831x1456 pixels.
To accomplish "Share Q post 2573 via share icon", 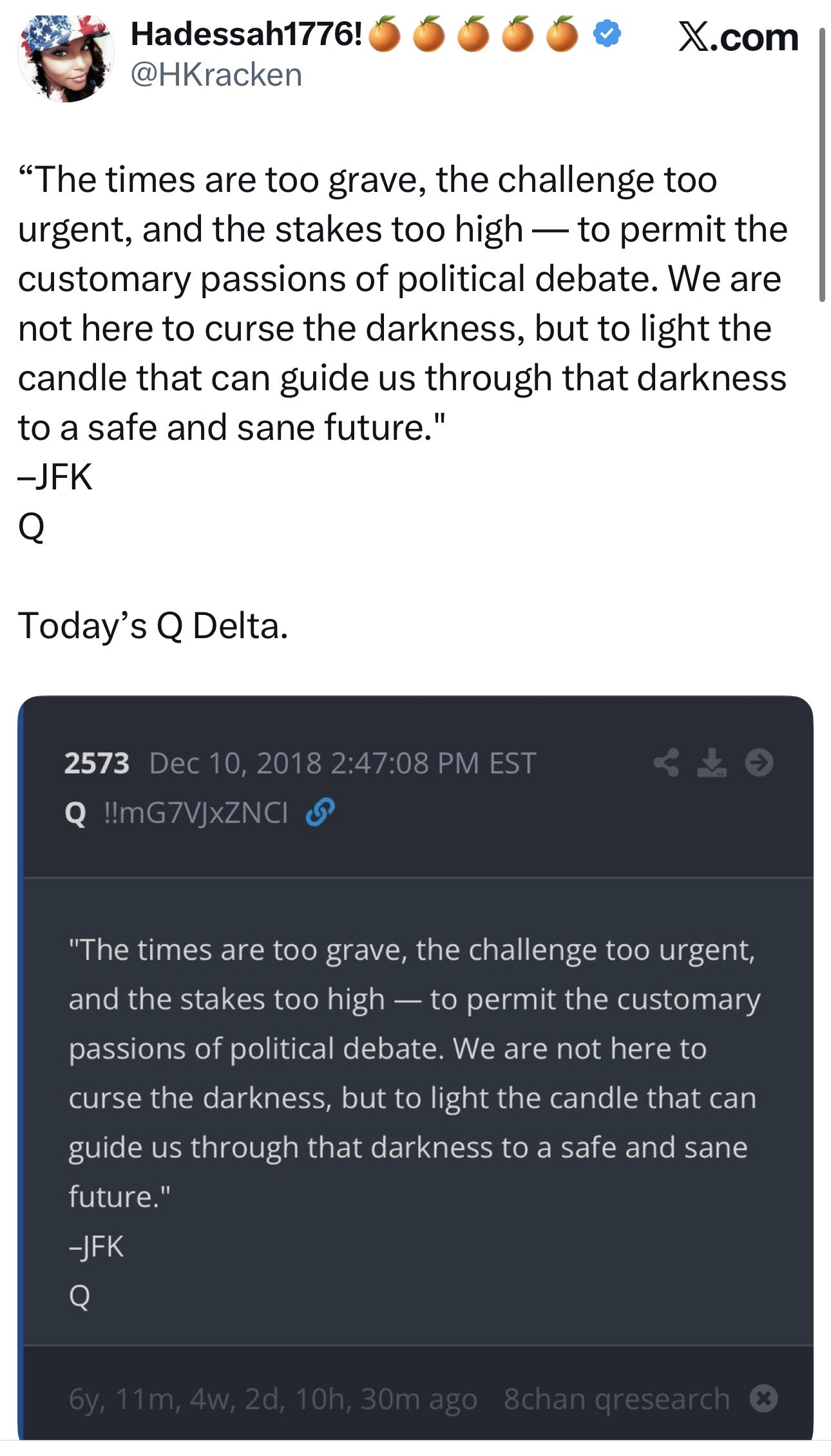I will [666, 762].
